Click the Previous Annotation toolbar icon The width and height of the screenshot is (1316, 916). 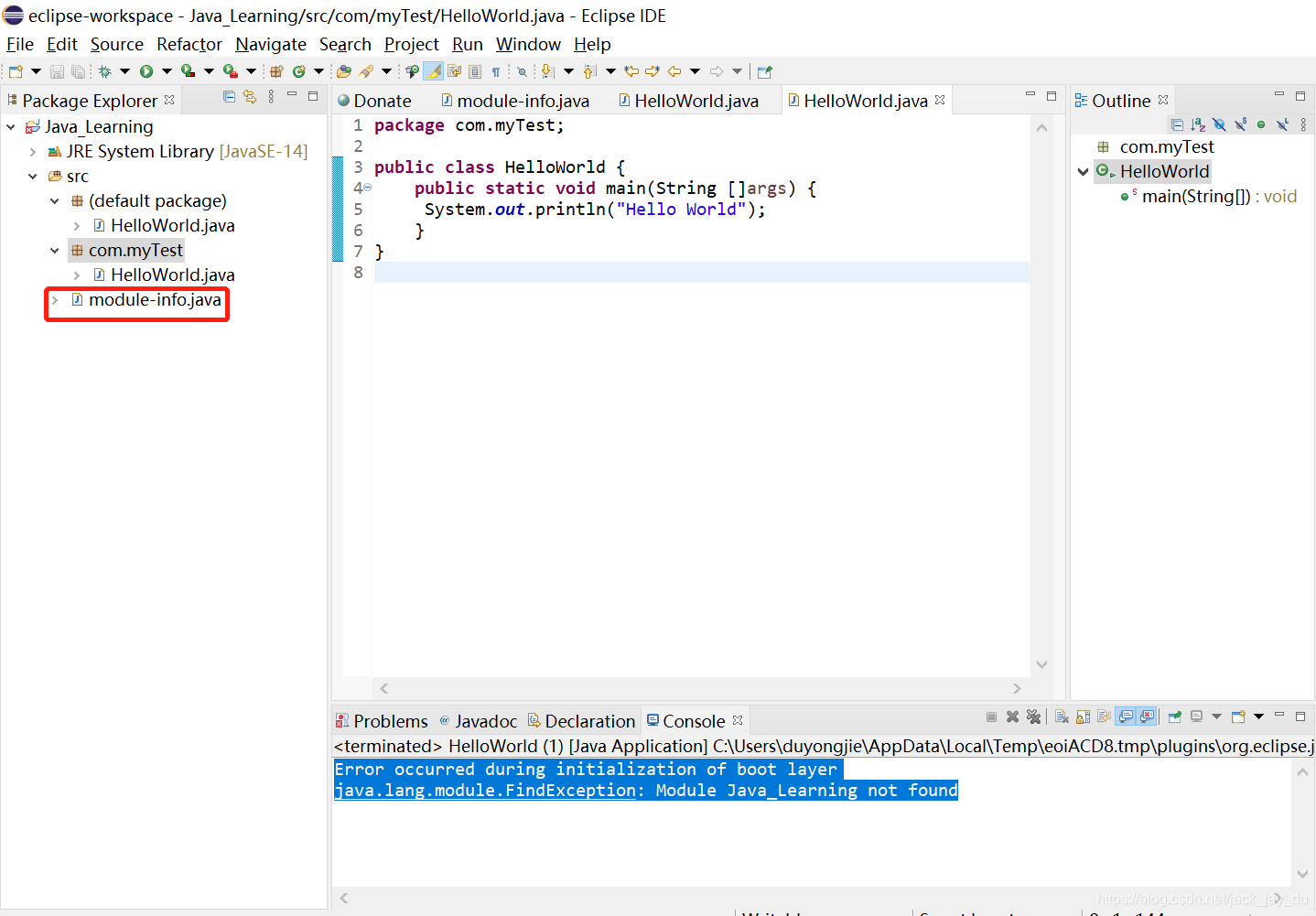pyautogui.click(x=589, y=71)
